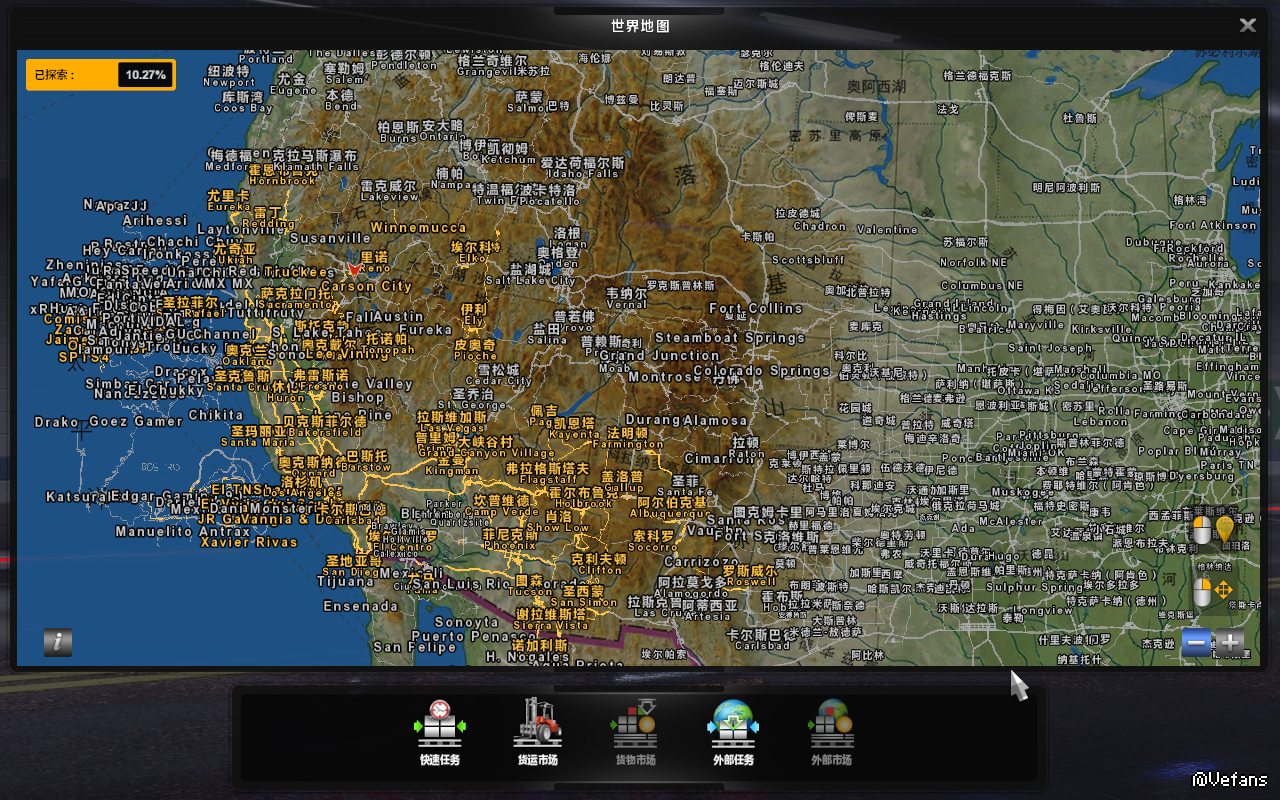Click the Chadron city label
The height and width of the screenshot is (800, 1280).
[x=819, y=227]
